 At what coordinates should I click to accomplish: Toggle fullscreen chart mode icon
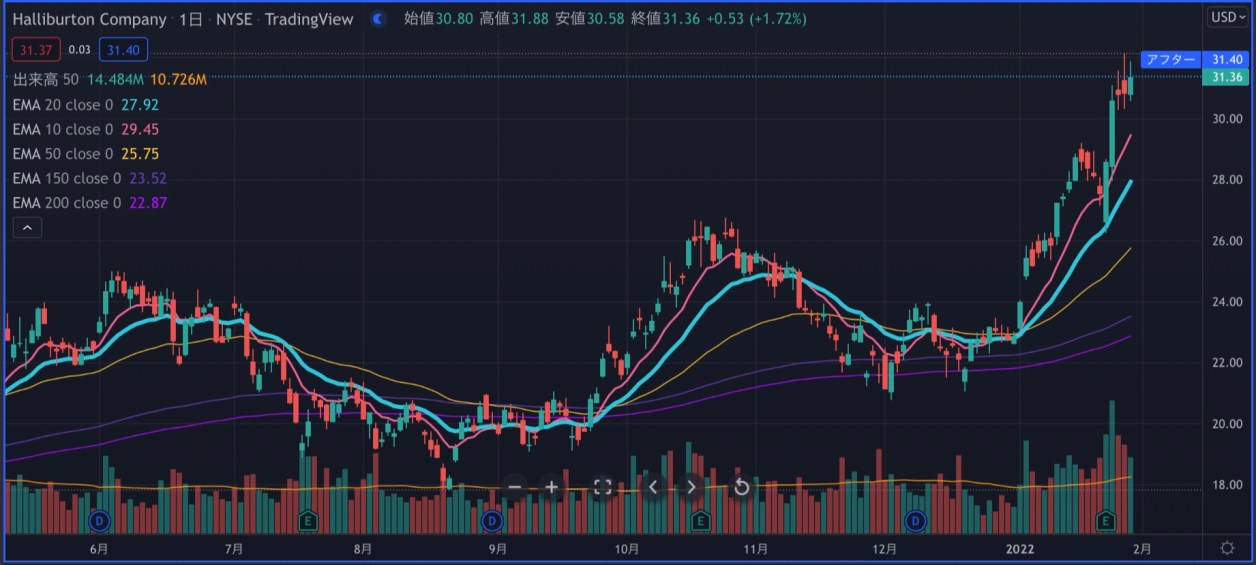coord(602,487)
